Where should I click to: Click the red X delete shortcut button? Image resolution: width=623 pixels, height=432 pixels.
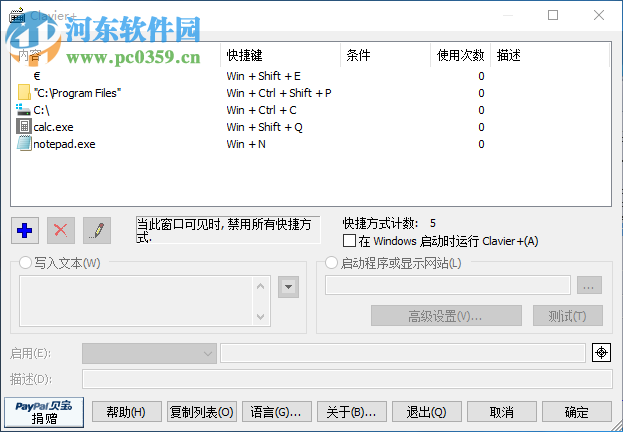tap(61, 230)
